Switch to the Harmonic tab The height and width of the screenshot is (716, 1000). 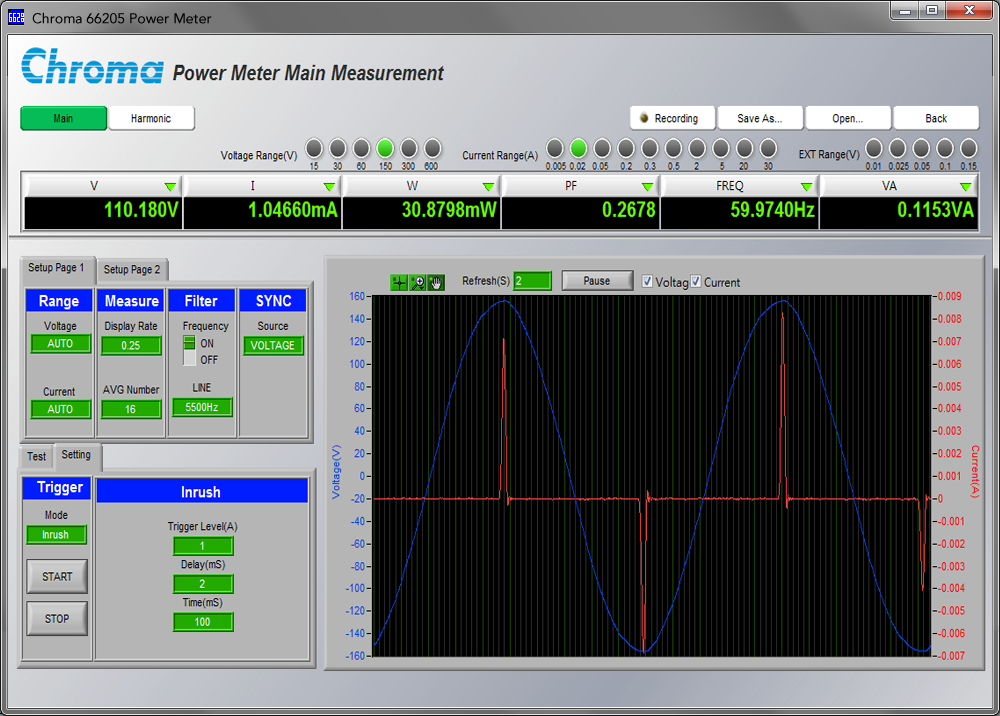click(151, 119)
